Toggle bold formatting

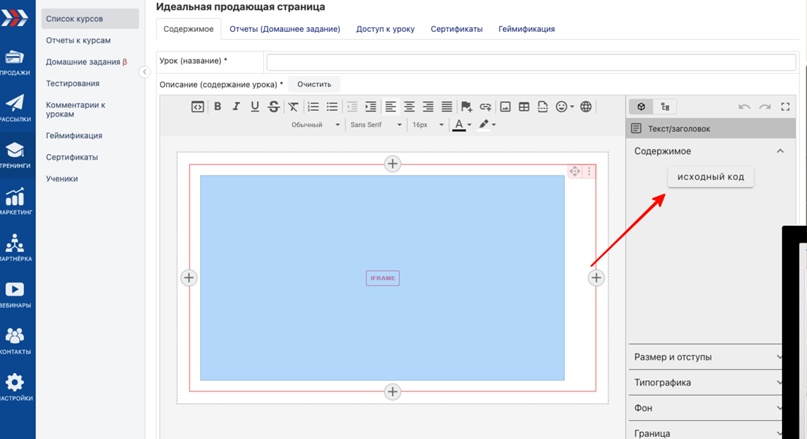tap(218, 107)
